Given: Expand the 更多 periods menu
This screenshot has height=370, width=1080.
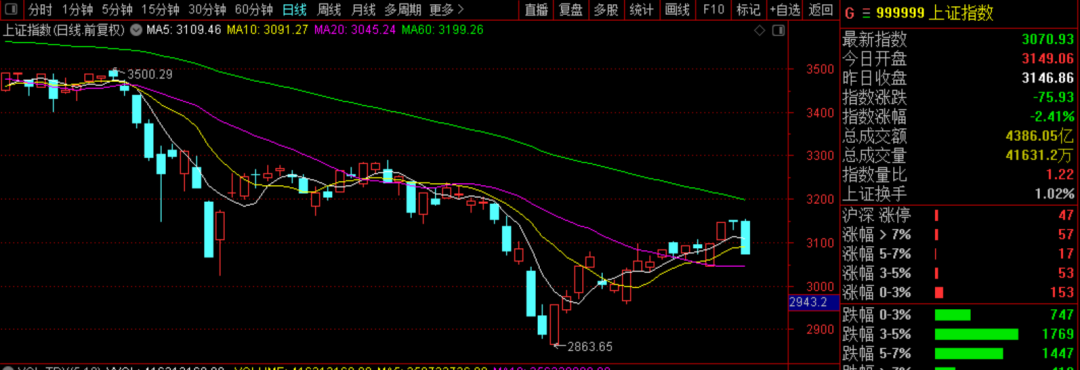Looking at the screenshot, I should click(x=446, y=10).
